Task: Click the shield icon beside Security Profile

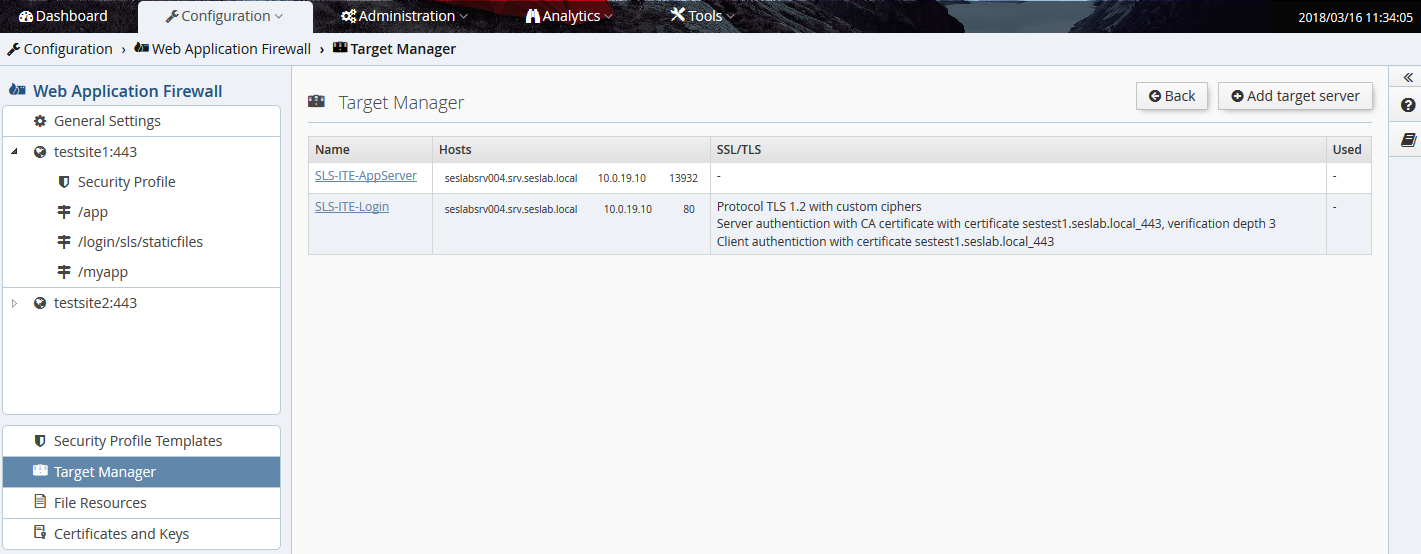Action: coord(64,182)
